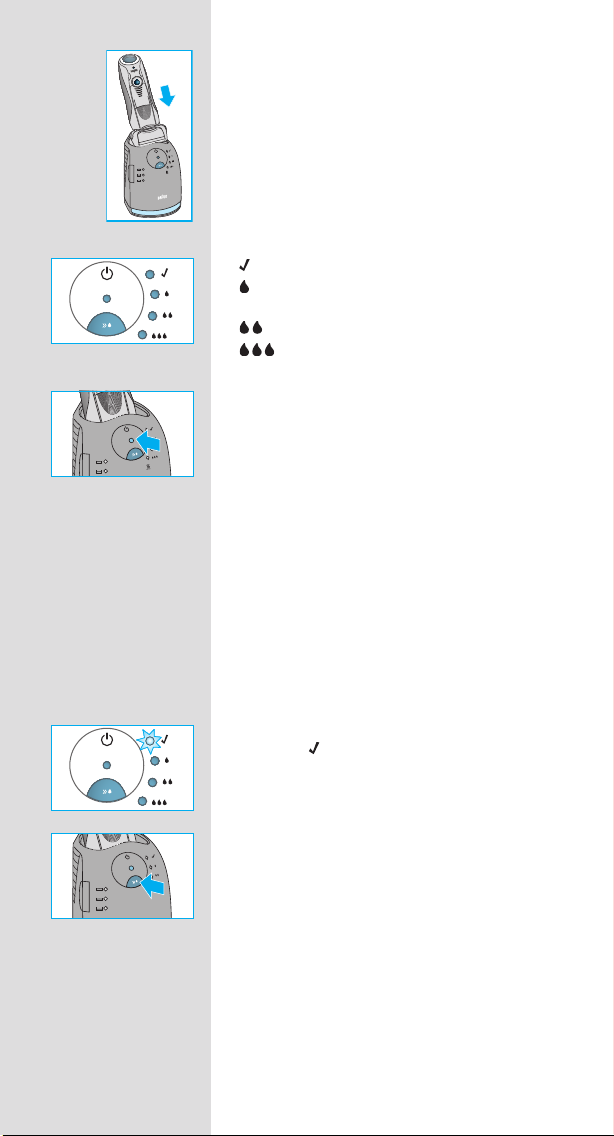This screenshot has width=614, height=1136.
Task: Tap the fast-clean button in the glowing-LED panel diagram
Action: (x=107, y=792)
